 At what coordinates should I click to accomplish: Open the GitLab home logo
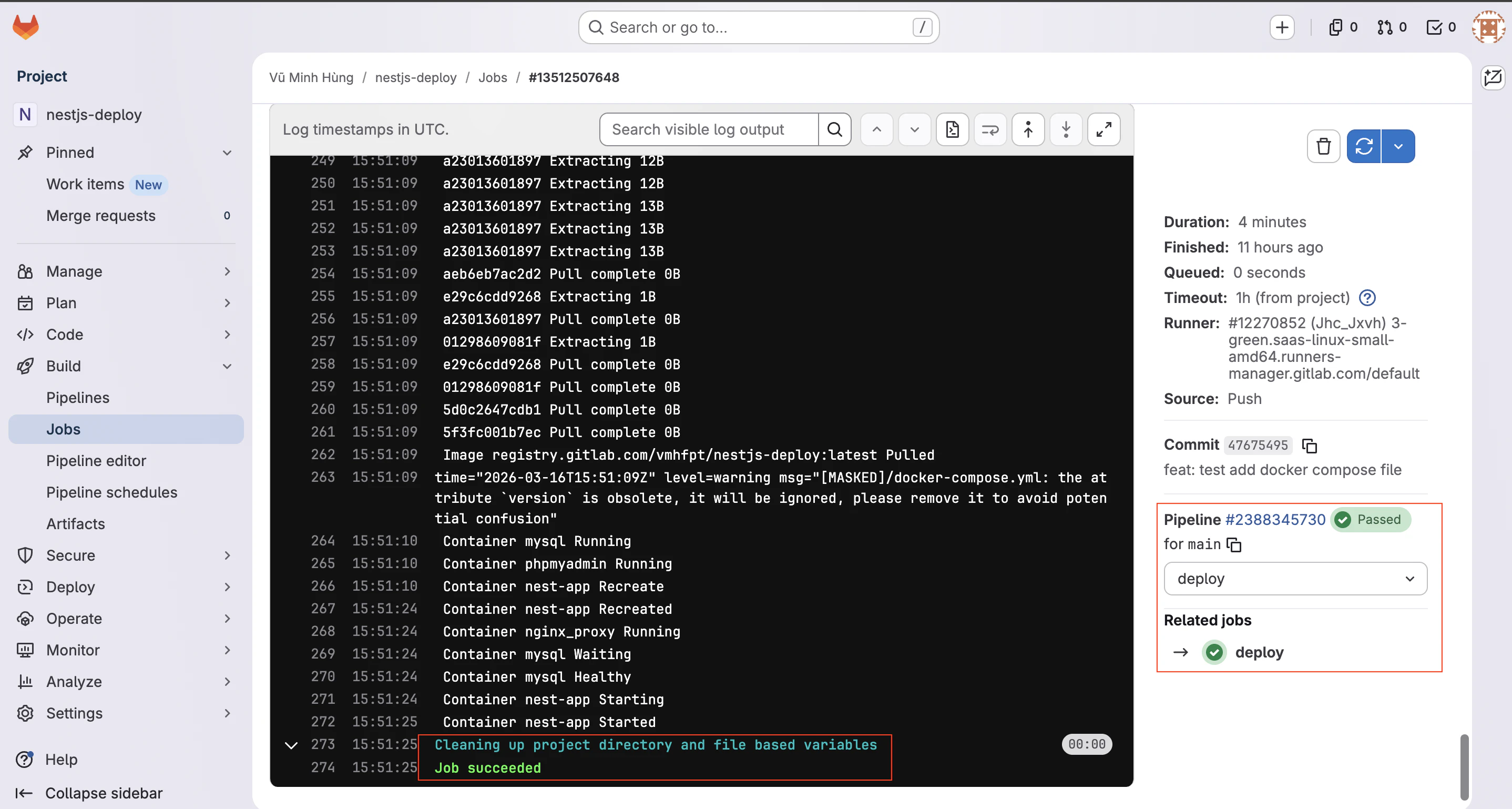pyautogui.click(x=26, y=27)
